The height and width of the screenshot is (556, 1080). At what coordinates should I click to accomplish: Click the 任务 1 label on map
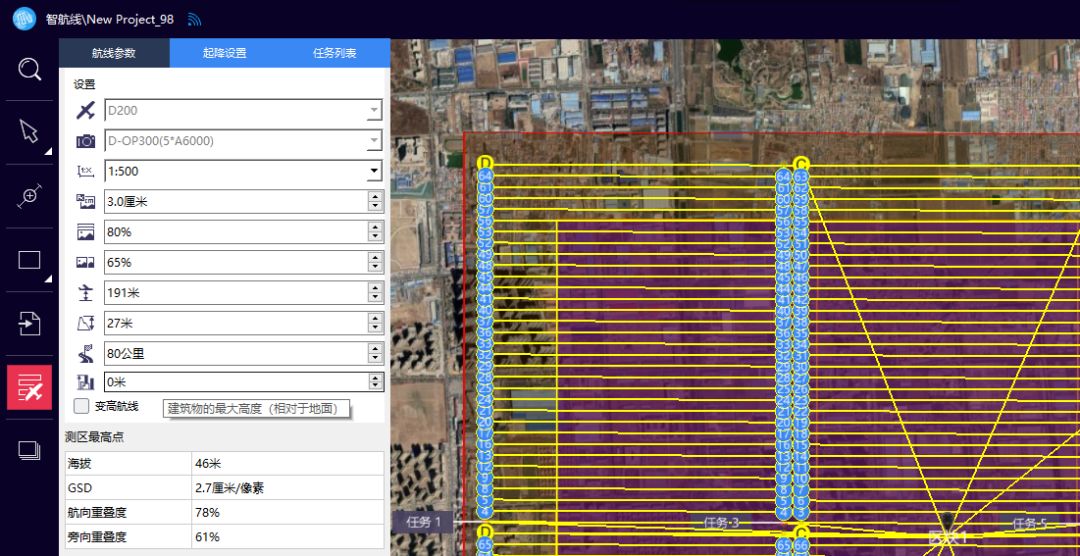tap(424, 522)
